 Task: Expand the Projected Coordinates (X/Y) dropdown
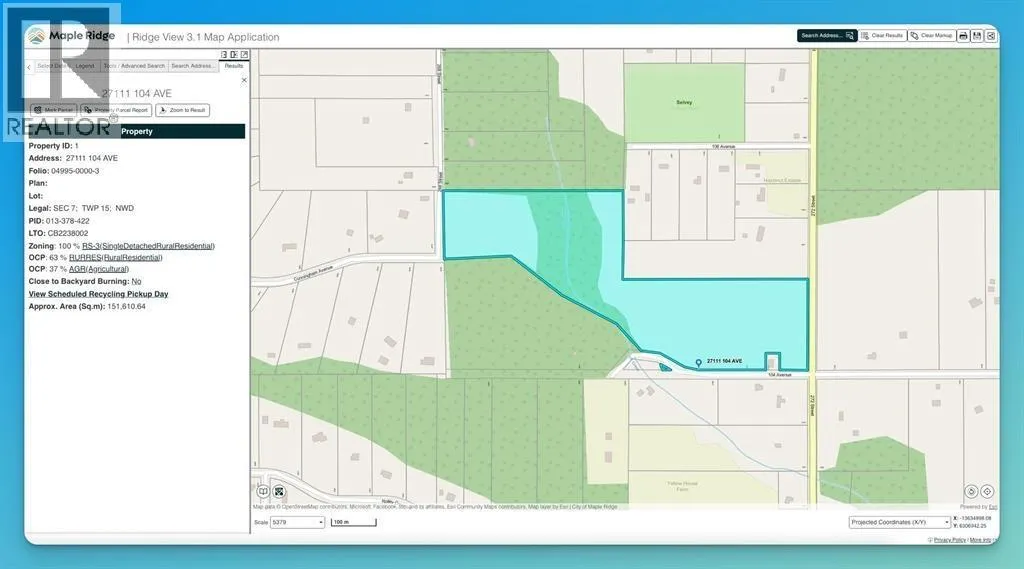899,522
